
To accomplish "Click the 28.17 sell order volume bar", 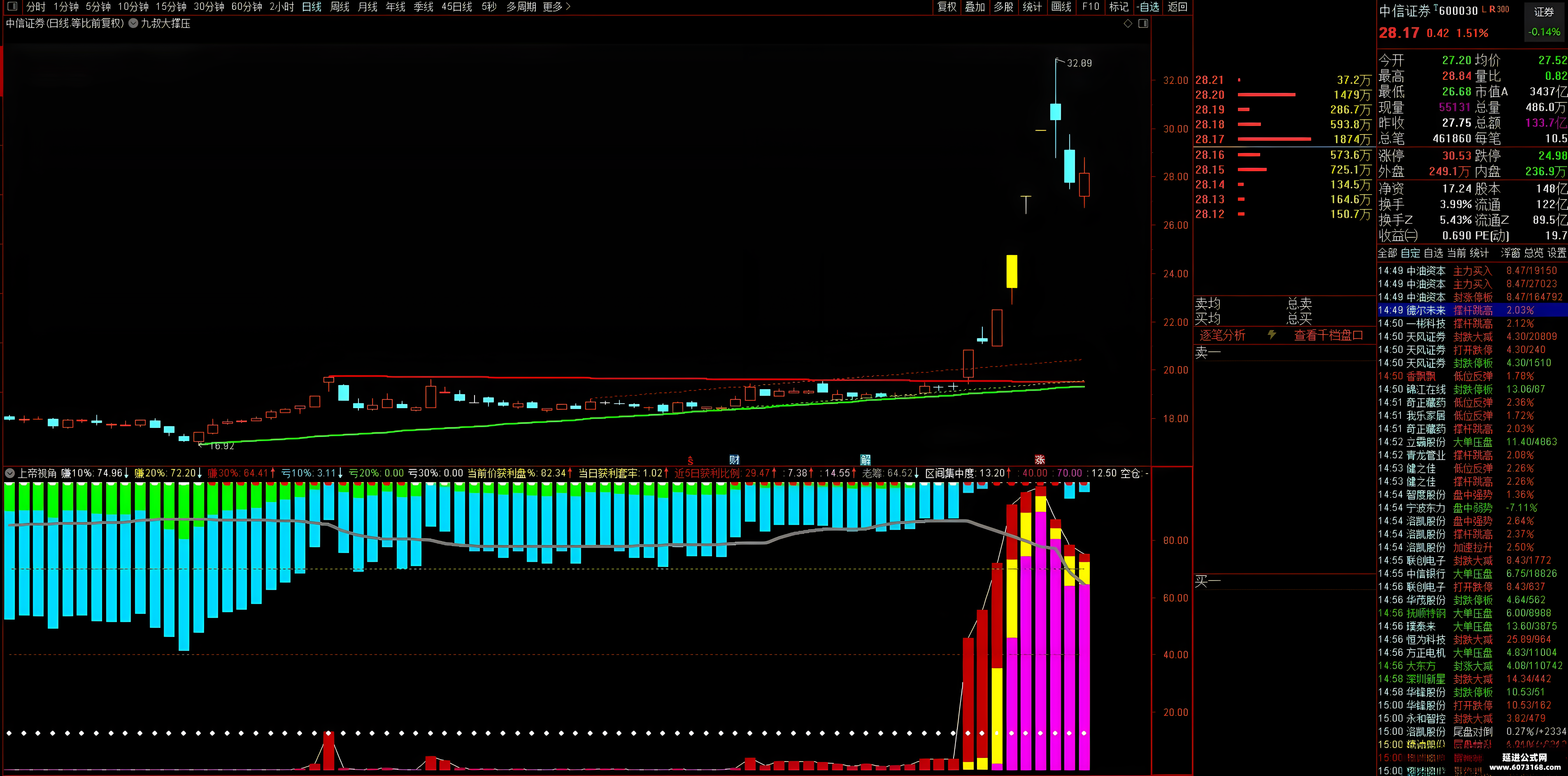I will coord(1275,139).
